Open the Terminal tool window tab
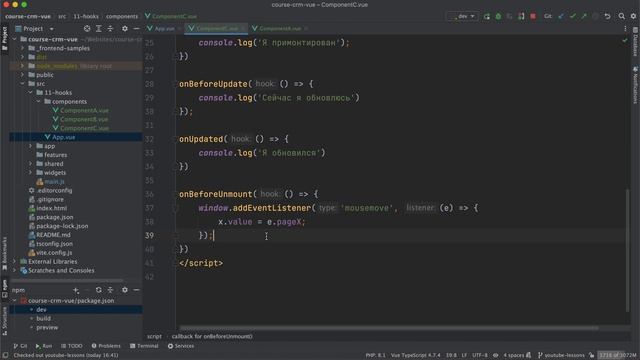Screen dimensions: 640x360 coord(144,346)
